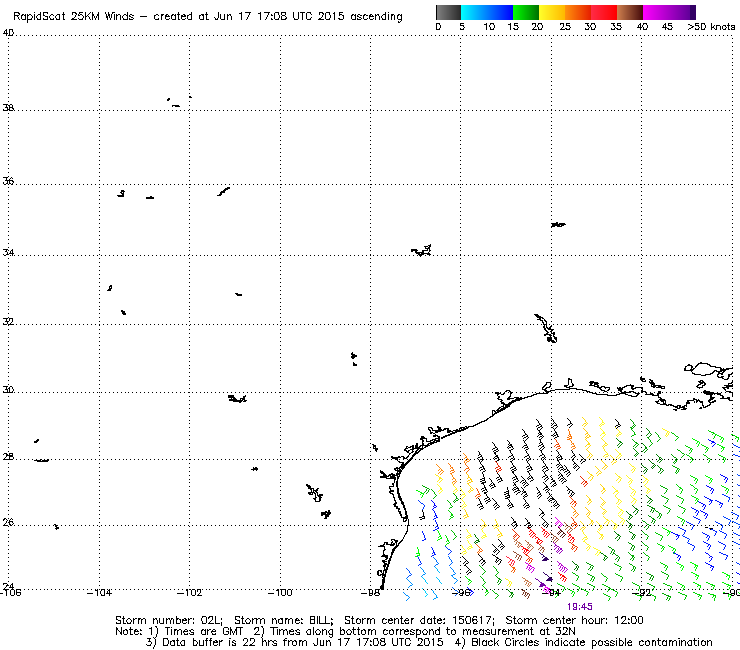Click the 'RapidScat 25KM Winds' title text
The height and width of the screenshot is (650, 740).
(x=74, y=17)
